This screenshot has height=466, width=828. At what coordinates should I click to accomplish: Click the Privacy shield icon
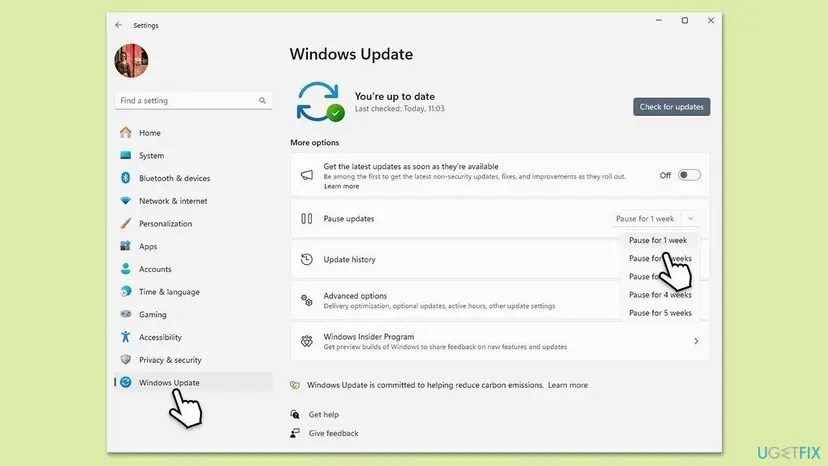point(125,360)
